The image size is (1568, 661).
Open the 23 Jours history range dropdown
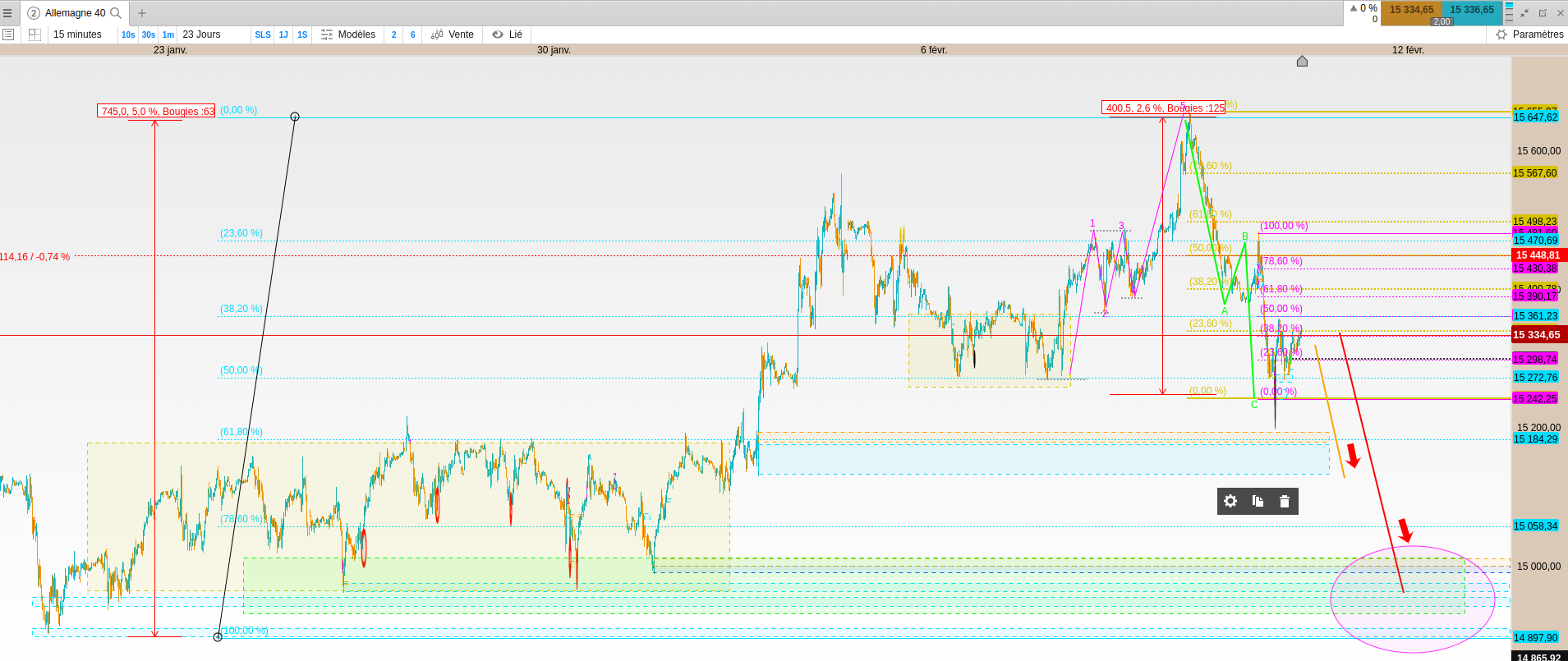pyautogui.click(x=201, y=34)
